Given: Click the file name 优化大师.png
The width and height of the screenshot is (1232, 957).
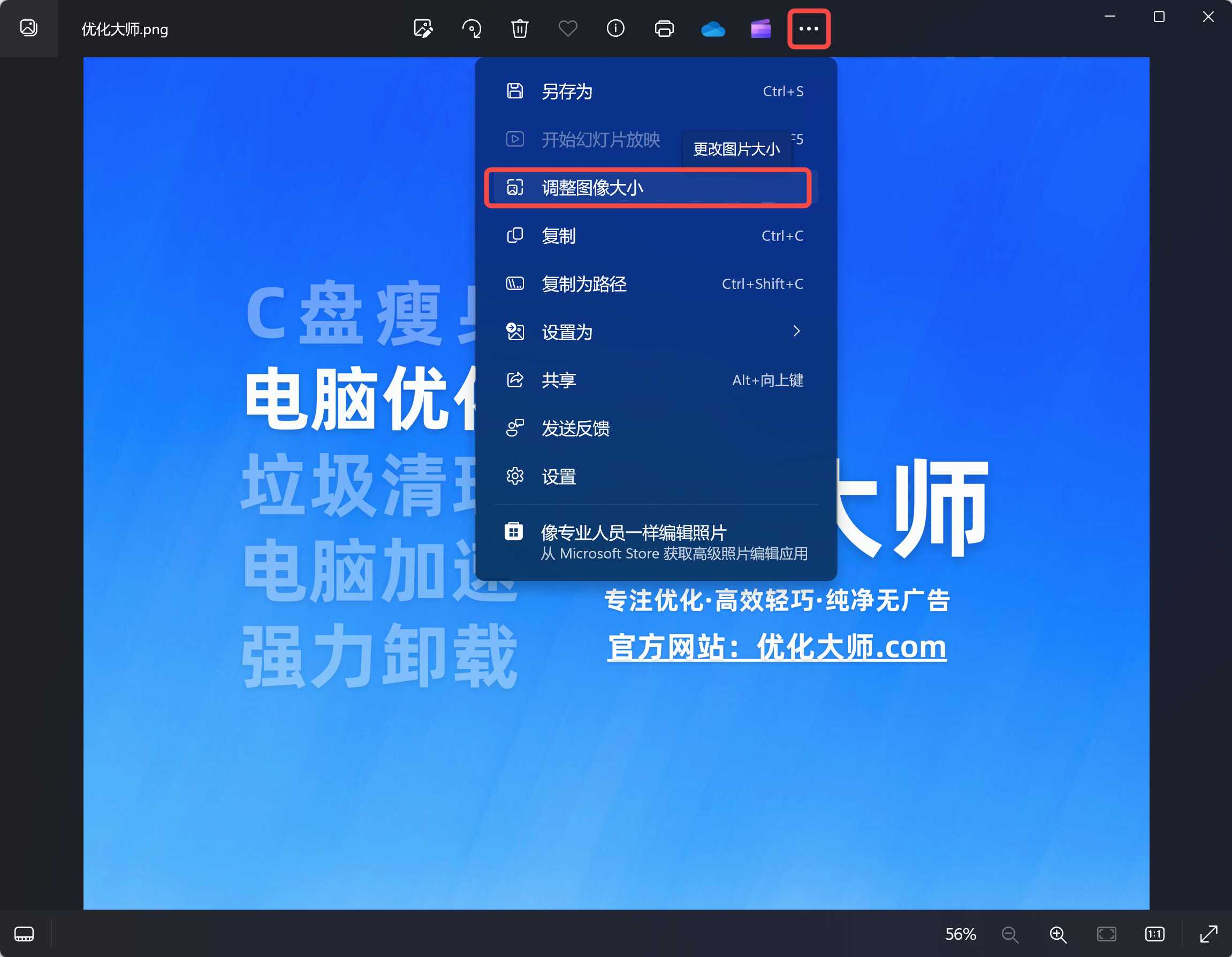Looking at the screenshot, I should (125, 29).
